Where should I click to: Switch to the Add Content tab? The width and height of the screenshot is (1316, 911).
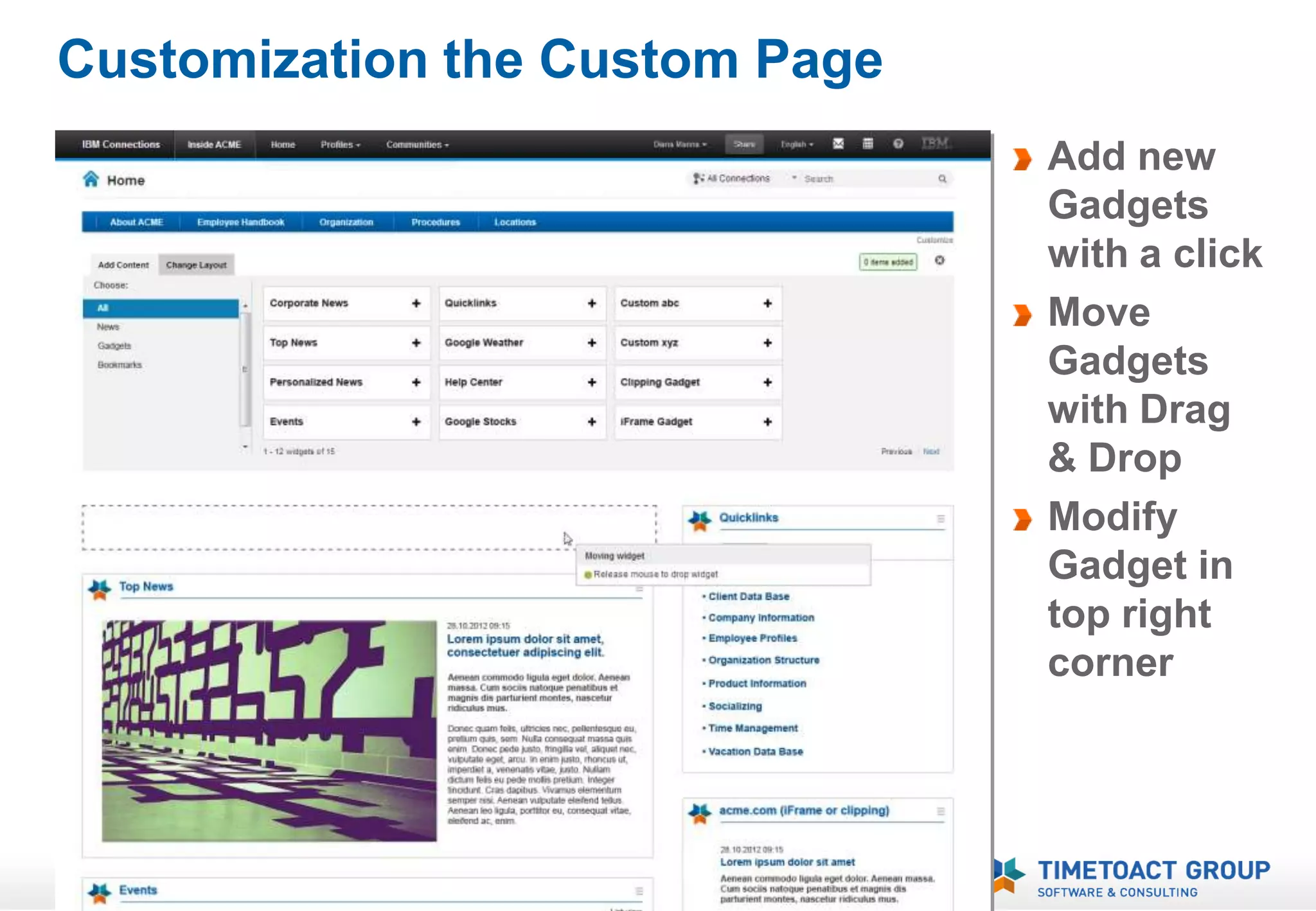[123, 265]
